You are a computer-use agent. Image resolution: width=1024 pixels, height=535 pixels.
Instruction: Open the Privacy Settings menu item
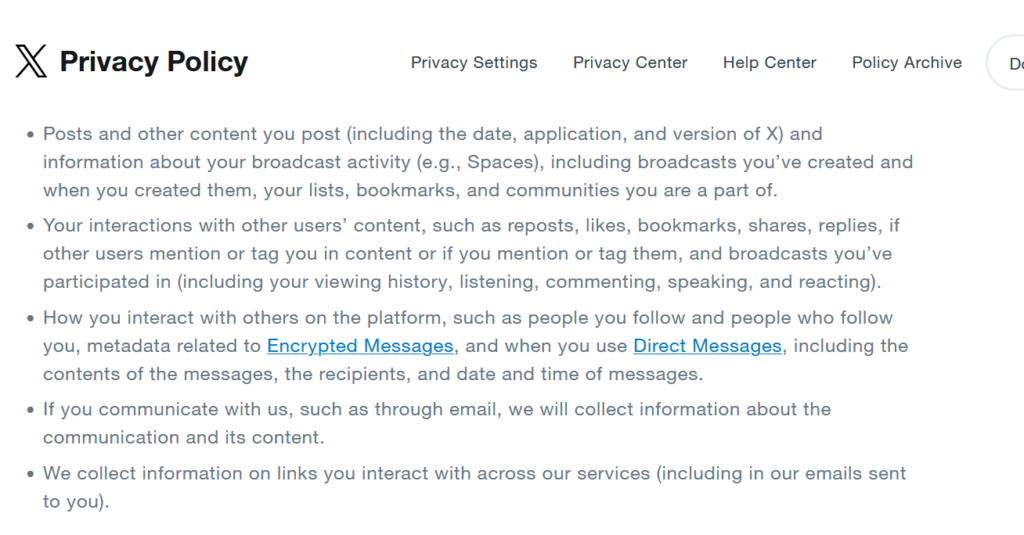tap(474, 63)
